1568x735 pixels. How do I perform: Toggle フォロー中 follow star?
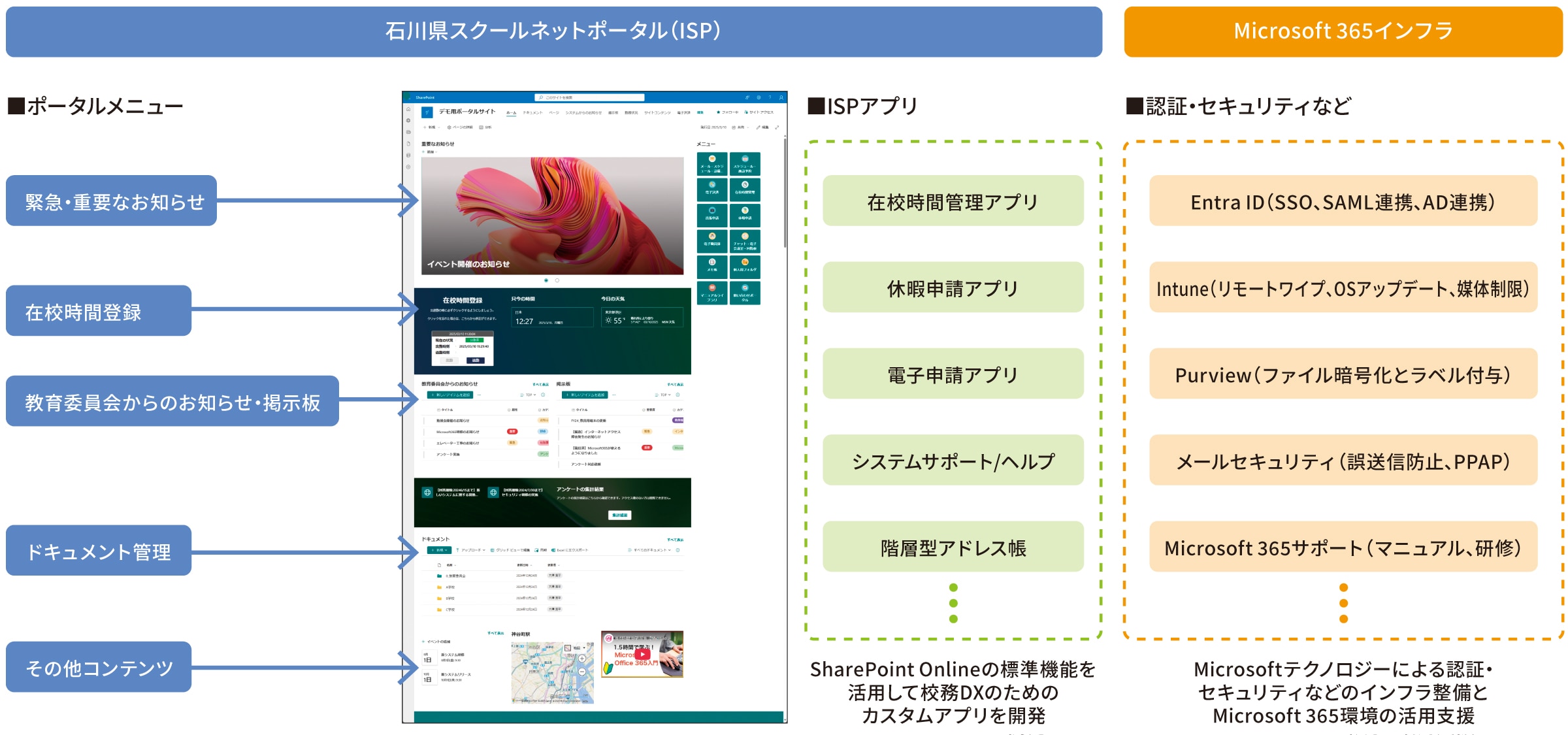[728, 112]
